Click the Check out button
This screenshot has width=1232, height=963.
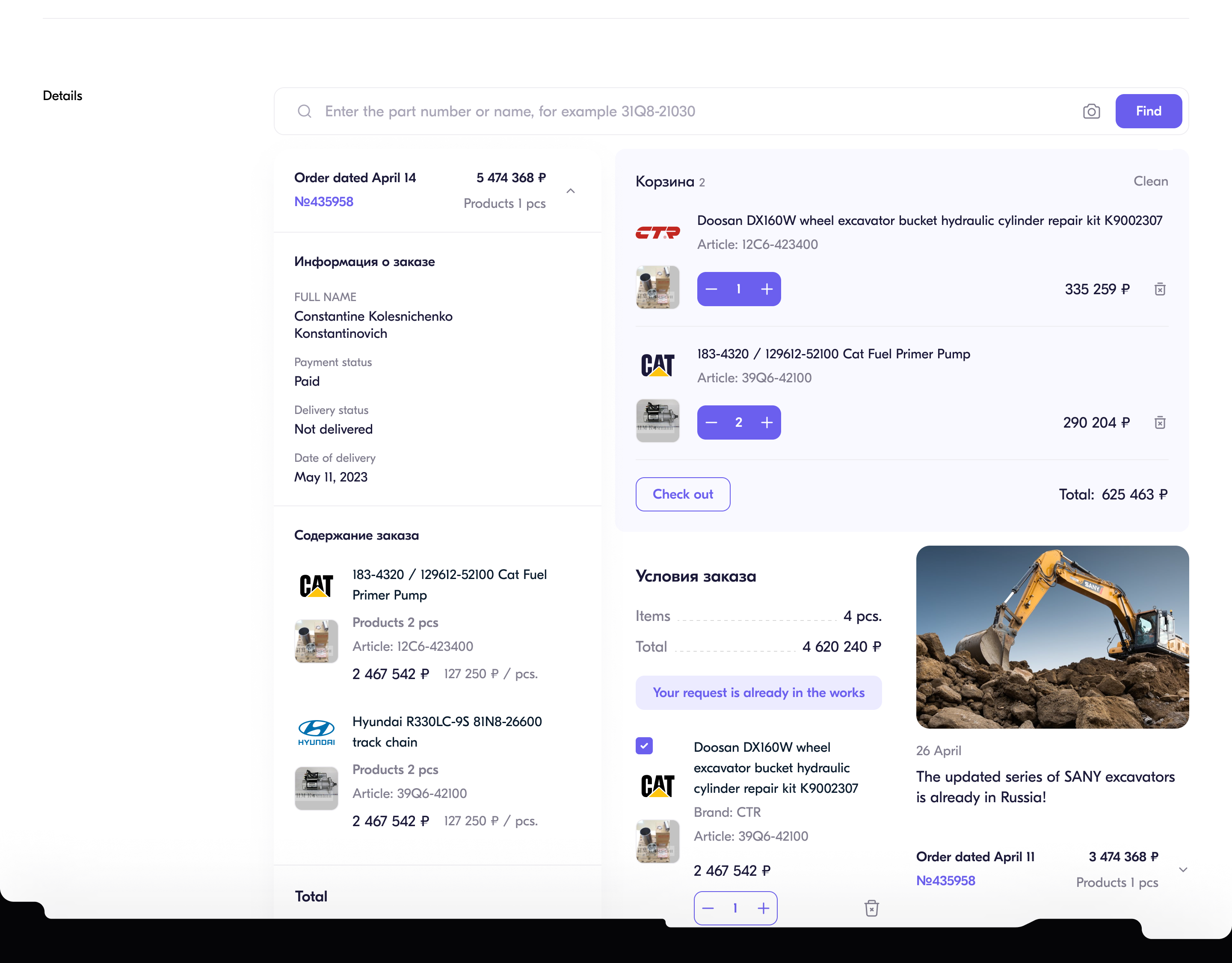[x=683, y=494]
